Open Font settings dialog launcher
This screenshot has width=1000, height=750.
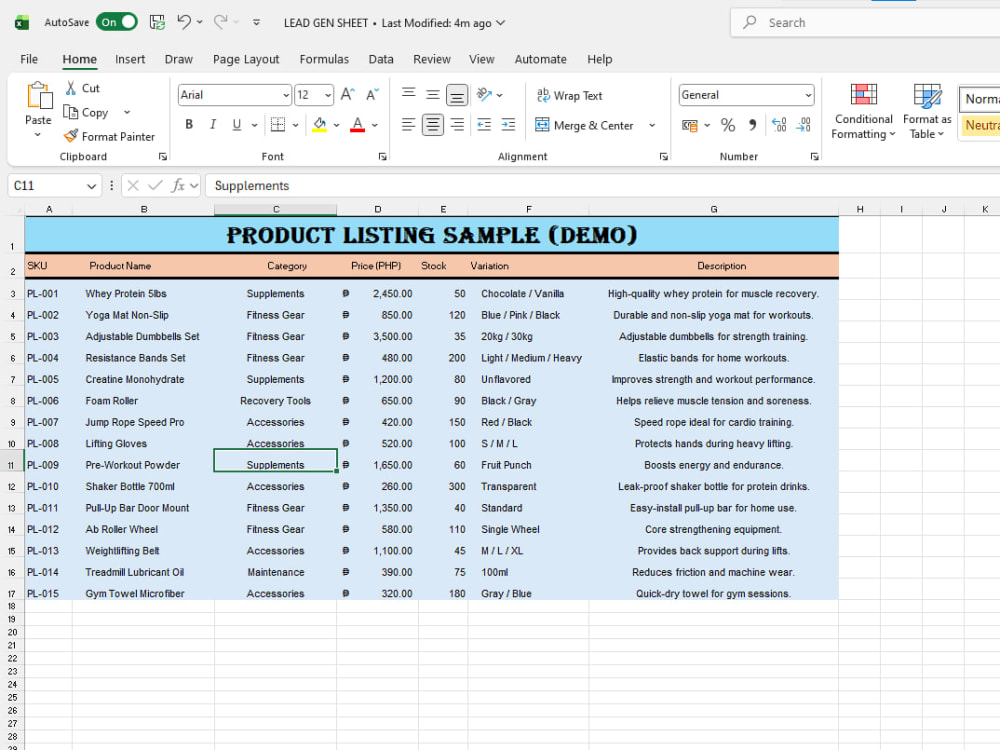[382, 156]
